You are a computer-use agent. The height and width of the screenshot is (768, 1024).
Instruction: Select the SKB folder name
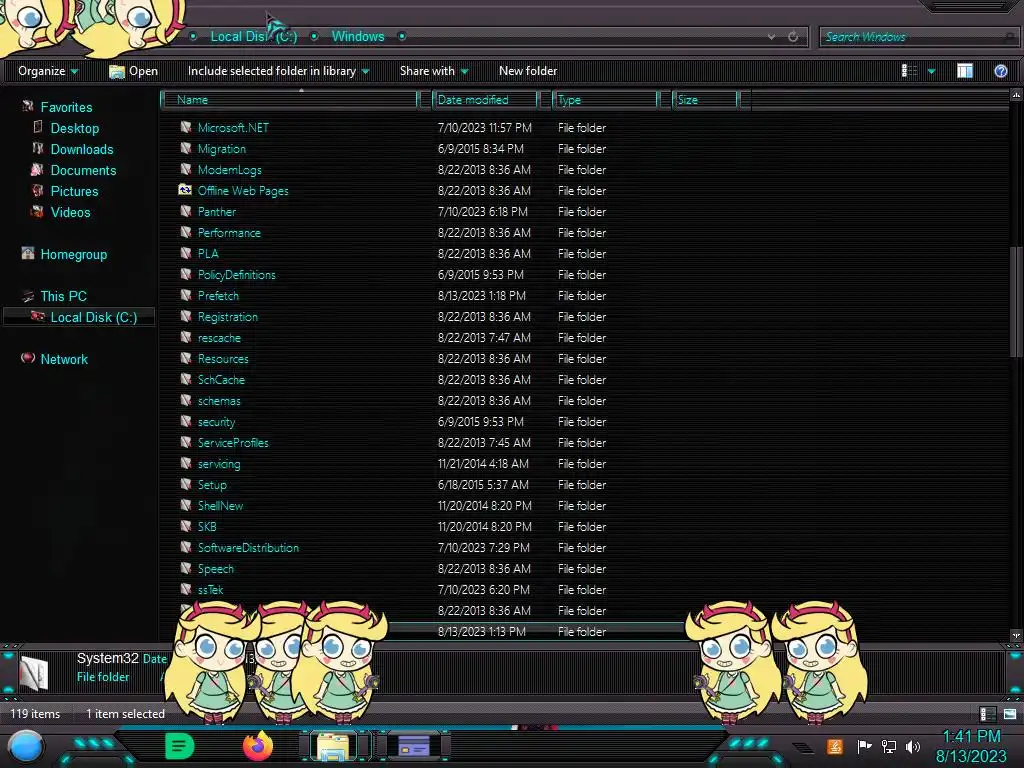point(206,526)
